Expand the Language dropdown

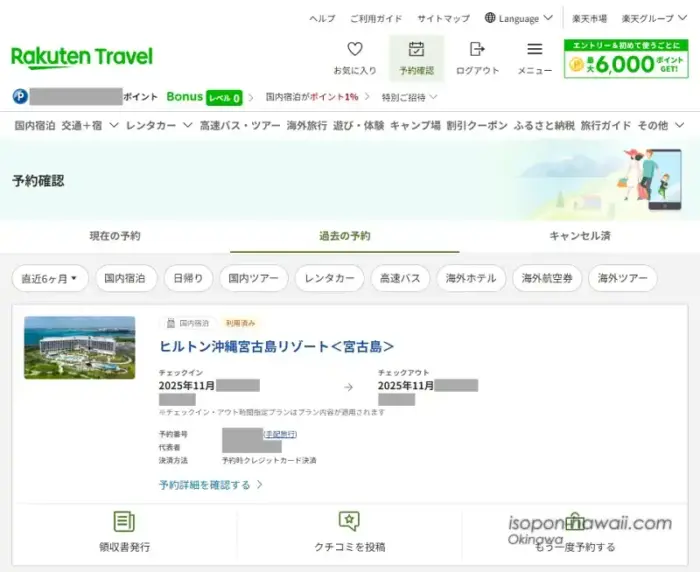point(548,18)
